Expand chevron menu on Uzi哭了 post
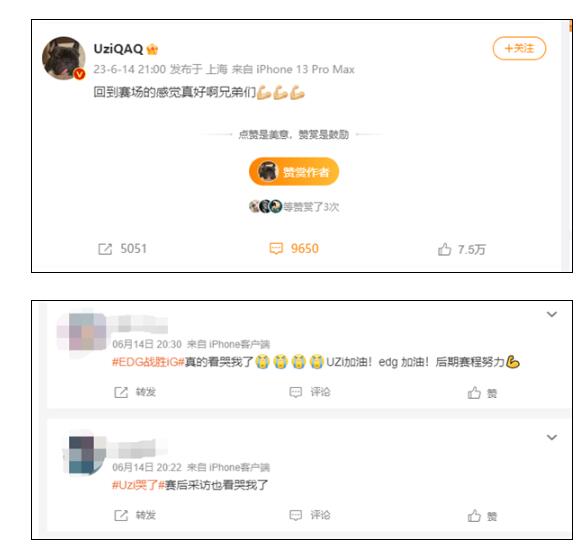The image size is (580, 553). tap(552, 437)
